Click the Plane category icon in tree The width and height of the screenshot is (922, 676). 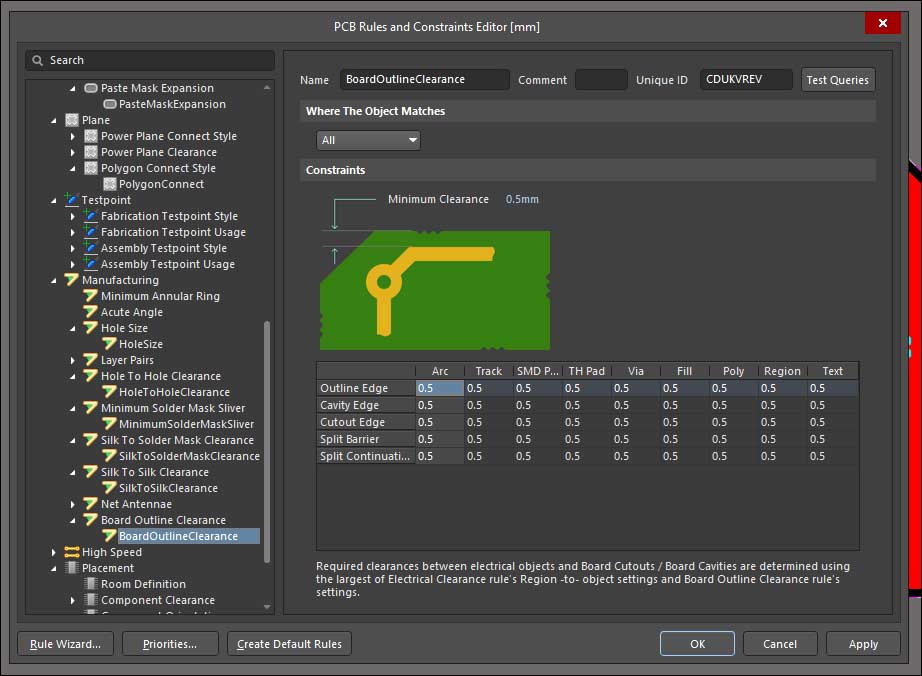pyautogui.click(x=72, y=120)
